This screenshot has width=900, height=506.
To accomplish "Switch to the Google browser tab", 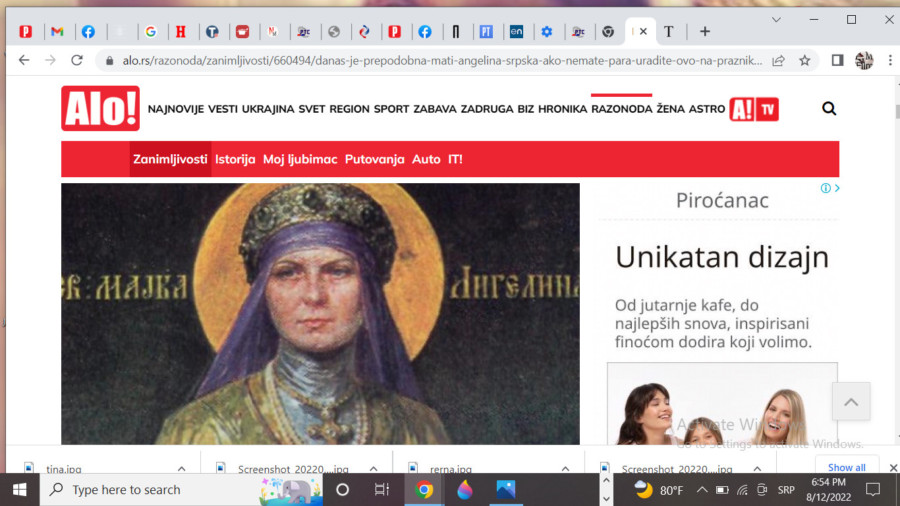I will [x=150, y=32].
